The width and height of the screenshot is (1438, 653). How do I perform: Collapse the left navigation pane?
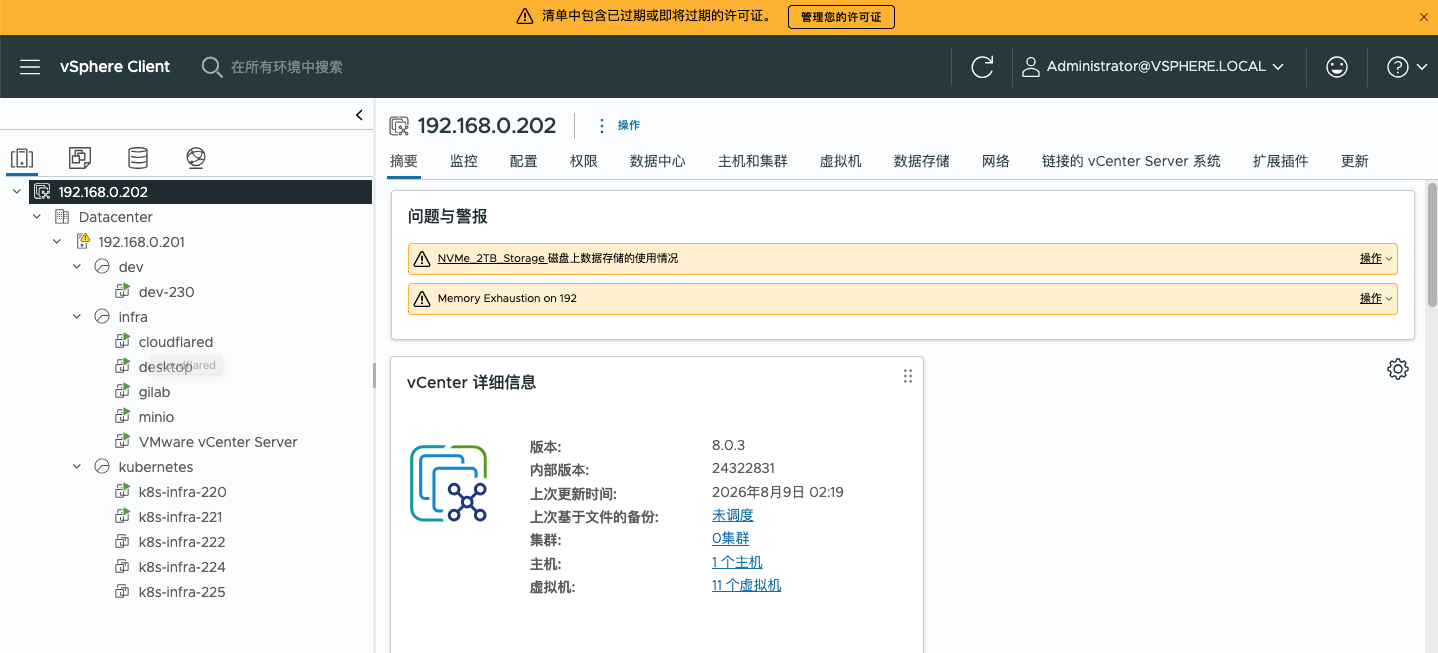[359, 115]
